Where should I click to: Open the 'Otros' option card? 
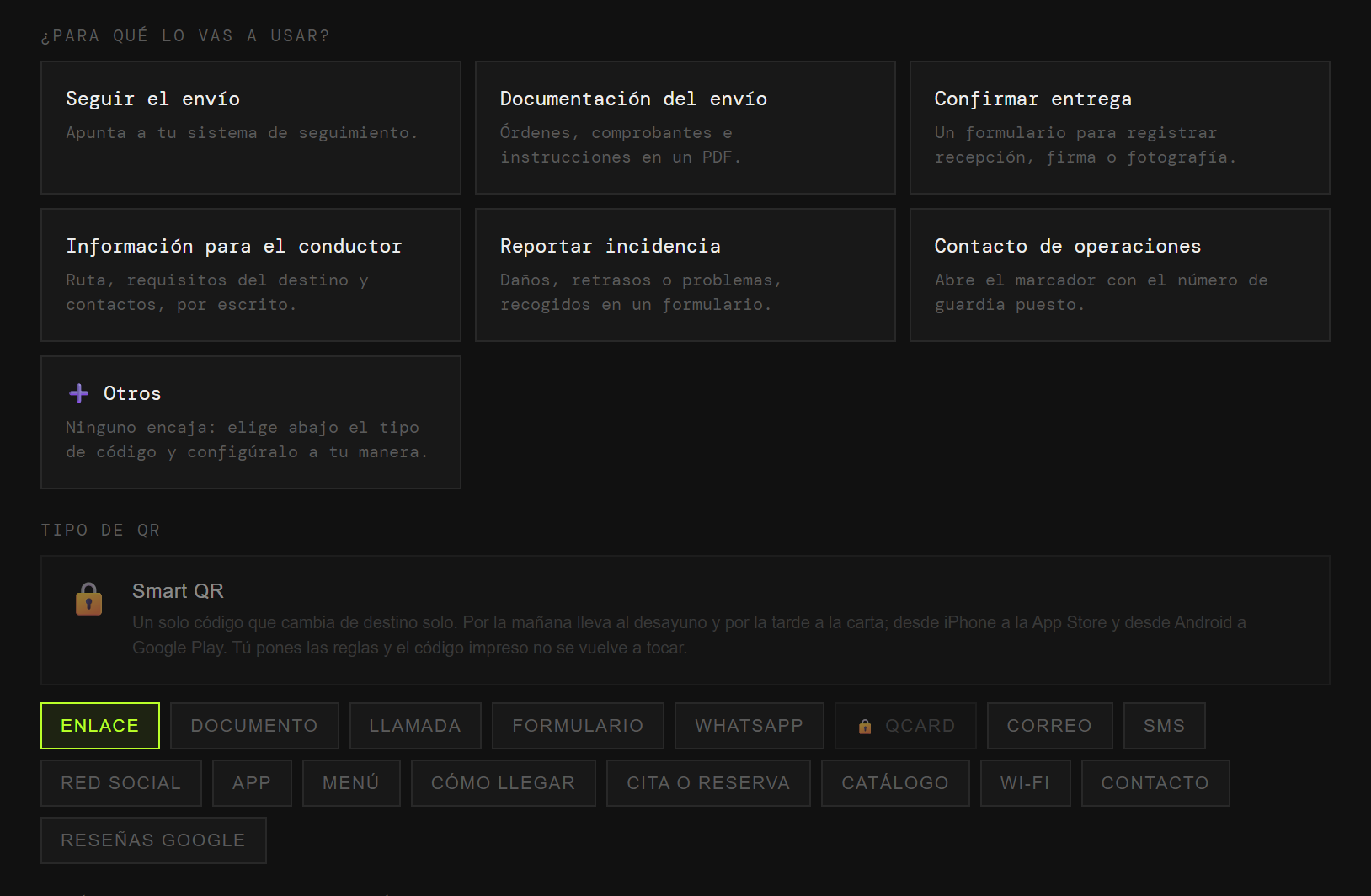[251, 422]
